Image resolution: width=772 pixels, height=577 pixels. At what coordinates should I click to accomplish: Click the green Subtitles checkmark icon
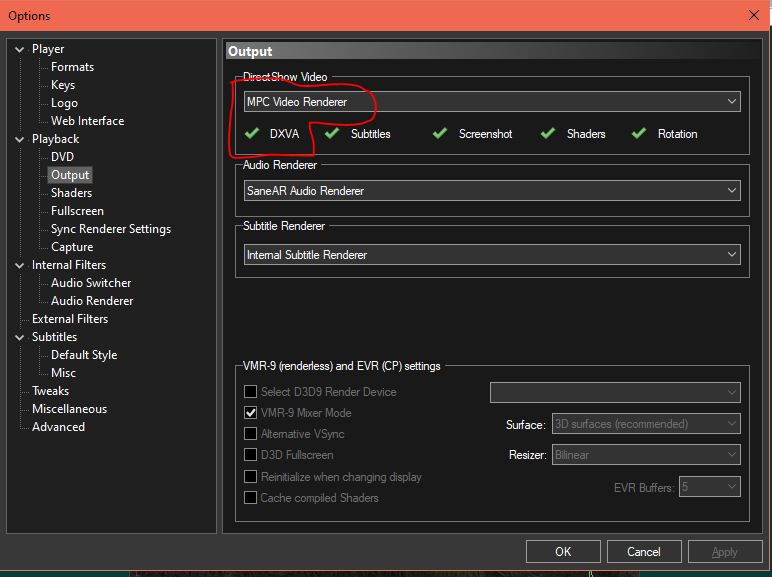click(x=332, y=133)
